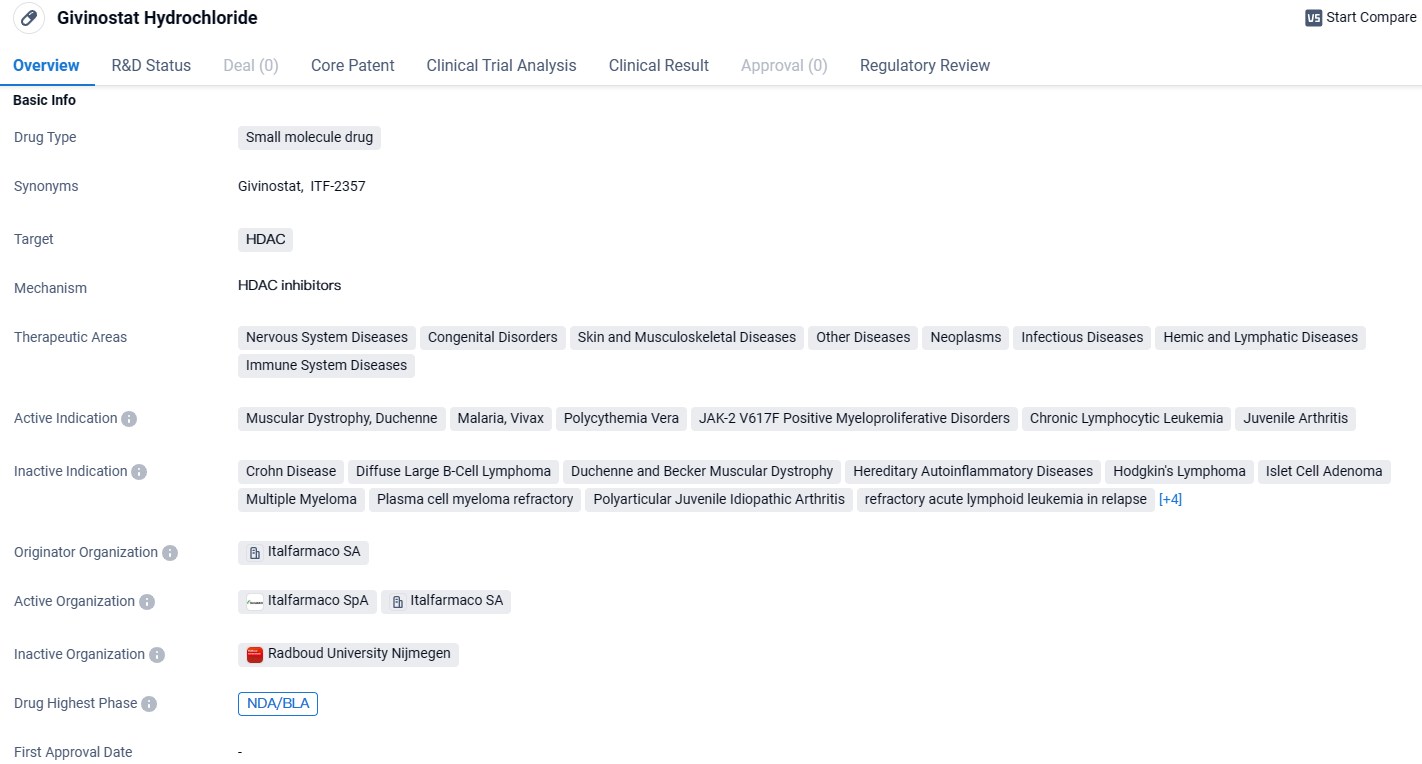
Task: Click the Start Compare VS icon
Action: point(1313,18)
